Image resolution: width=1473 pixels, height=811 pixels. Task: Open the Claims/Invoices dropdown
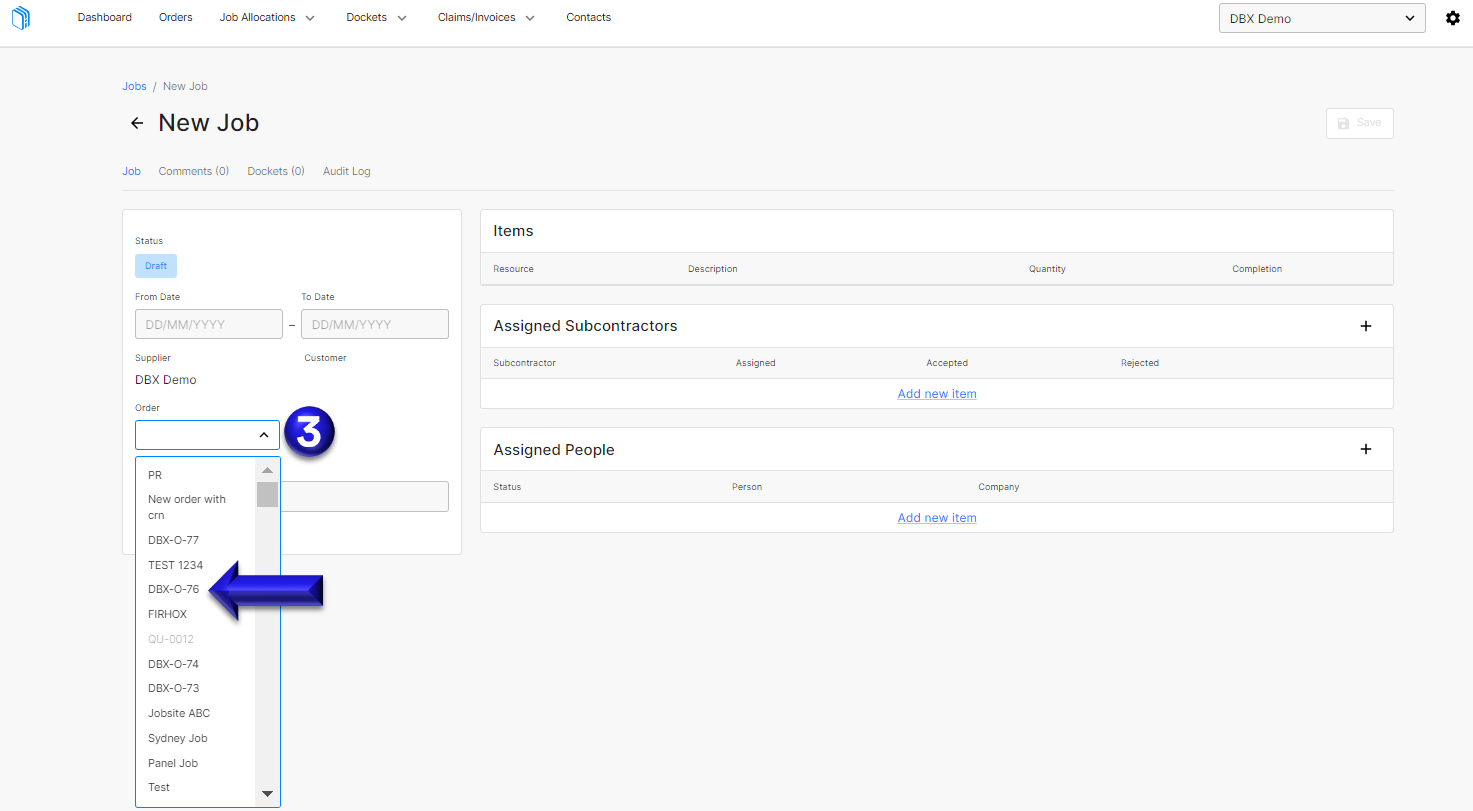tap(486, 17)
